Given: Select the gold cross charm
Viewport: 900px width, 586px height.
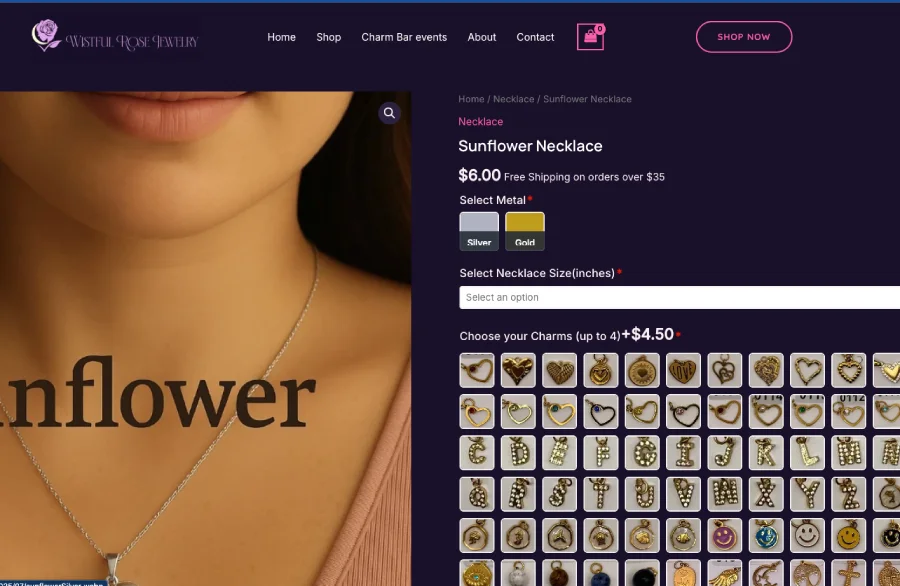Looking at the screenshot, I should coord(848,573).
